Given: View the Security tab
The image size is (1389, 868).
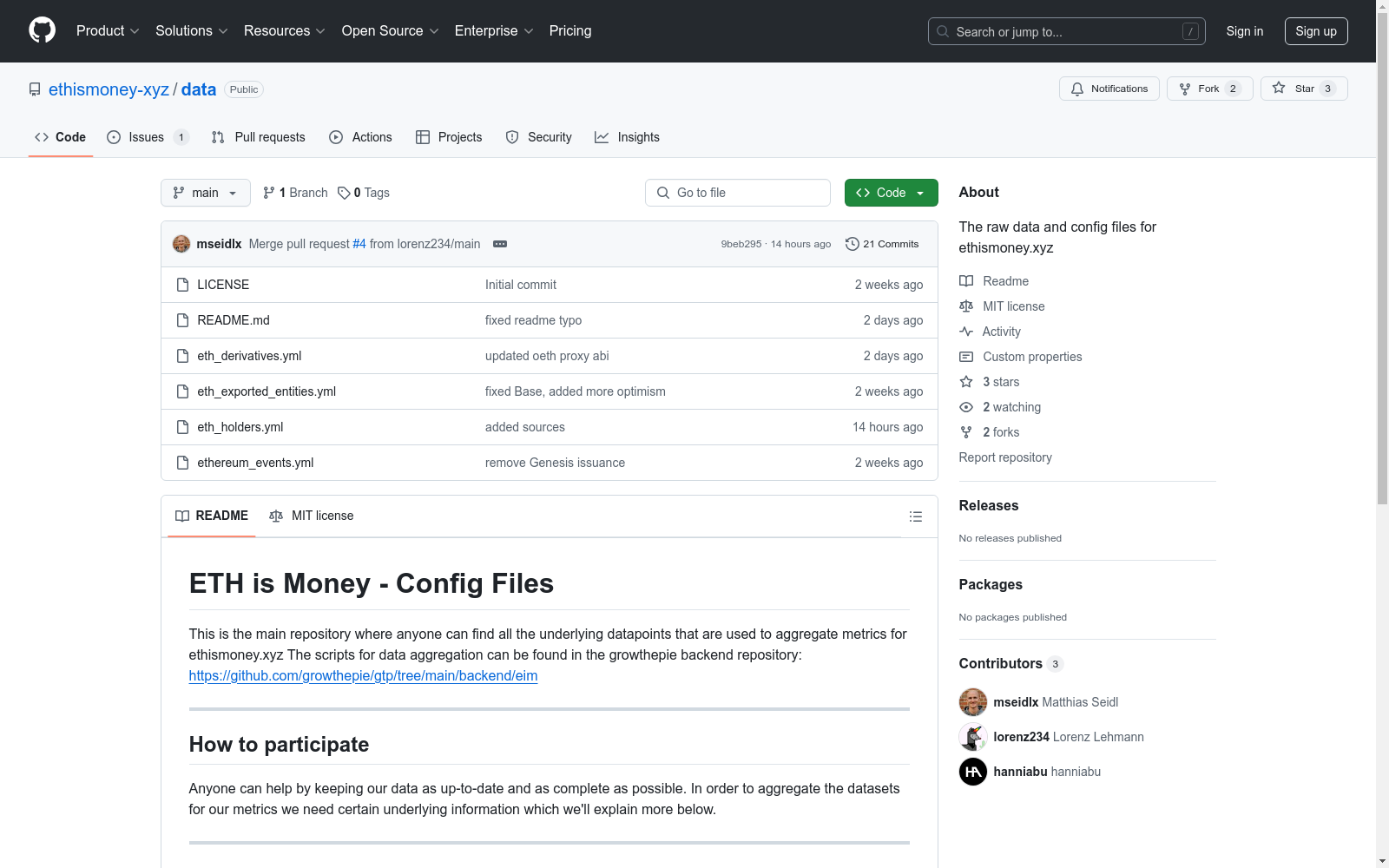Looking at the screenshot, I should click(538, 137).
